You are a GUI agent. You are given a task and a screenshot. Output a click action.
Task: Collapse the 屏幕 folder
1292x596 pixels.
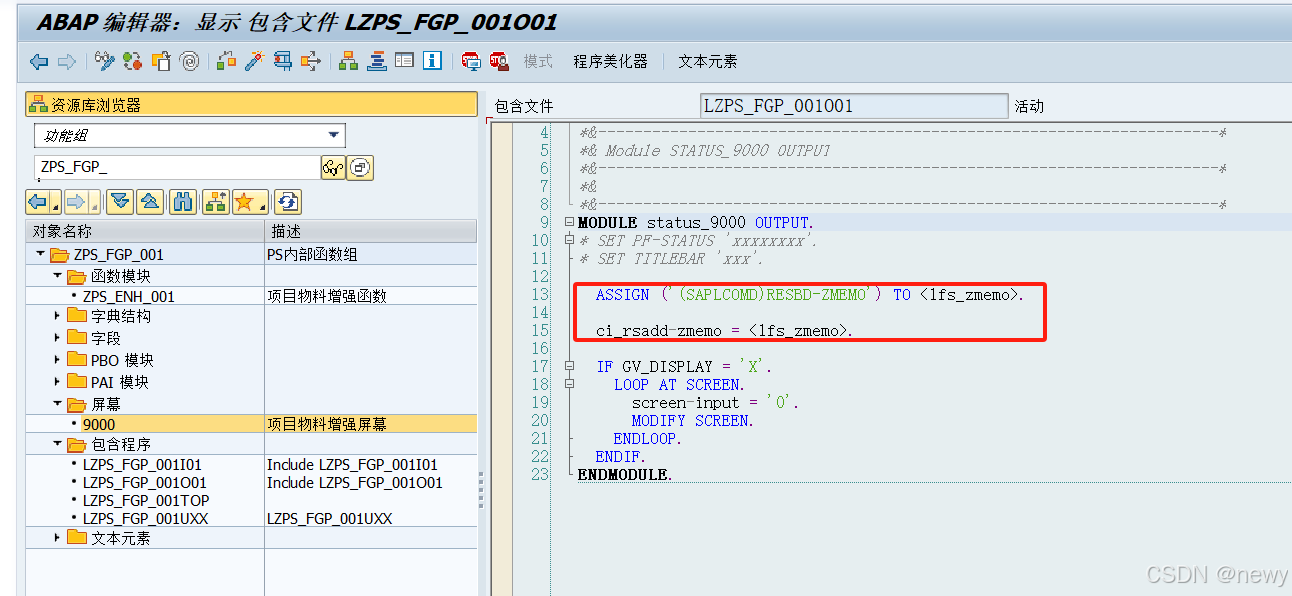pos(57,404)
